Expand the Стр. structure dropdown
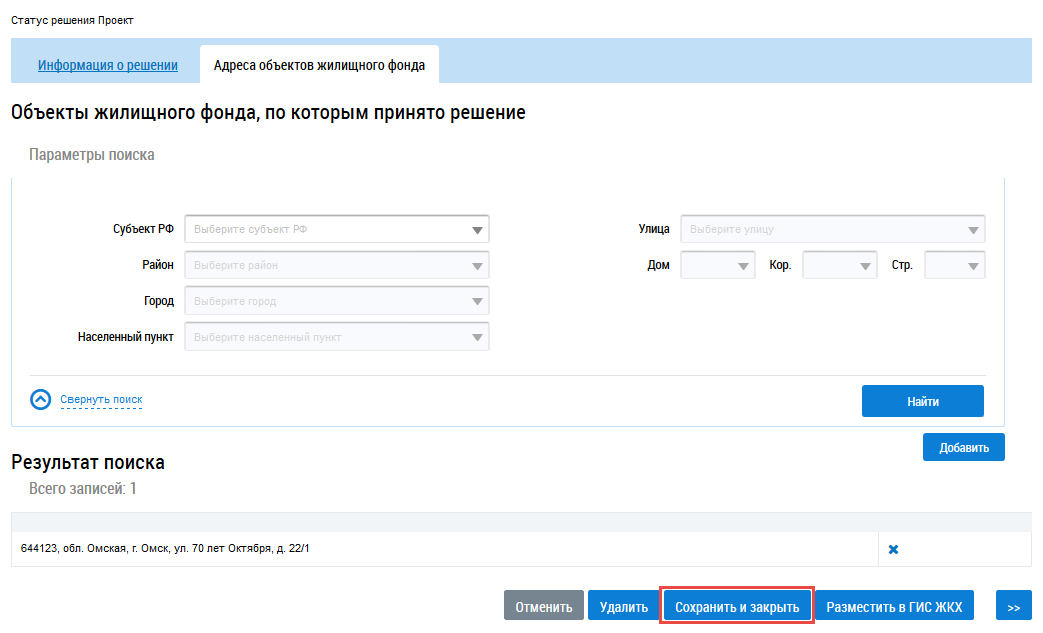This screenshot has width=1043, height=633. (954, 265)
